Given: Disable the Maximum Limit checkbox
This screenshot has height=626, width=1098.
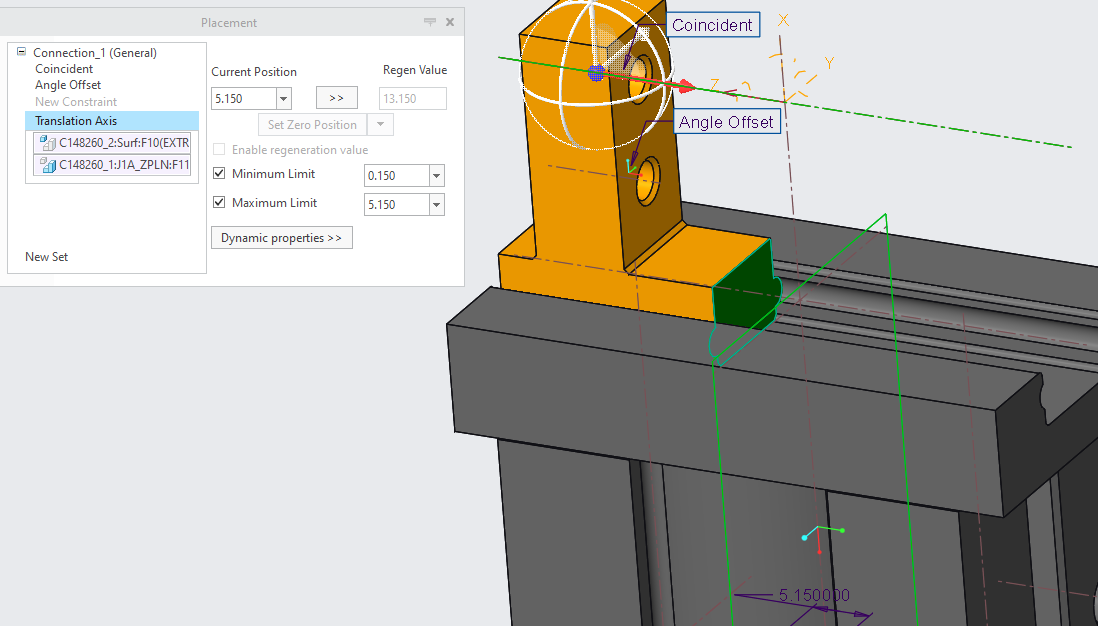Looking at the screenshot, I should pos(217,202).
